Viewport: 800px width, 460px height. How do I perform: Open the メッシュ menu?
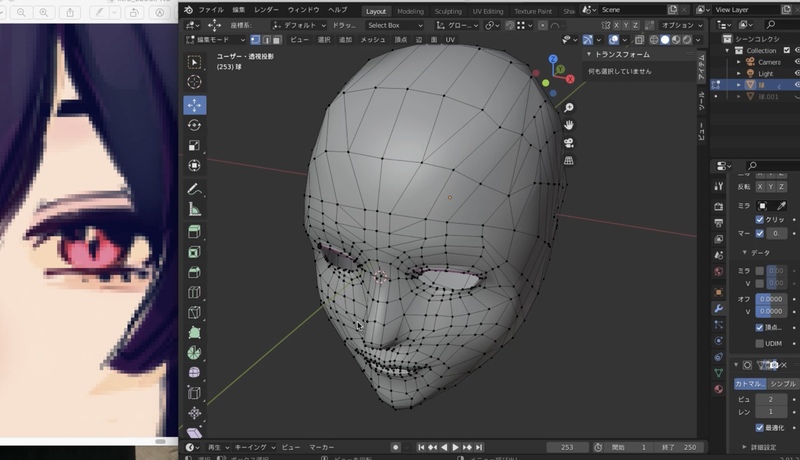(x=373, y=39)
